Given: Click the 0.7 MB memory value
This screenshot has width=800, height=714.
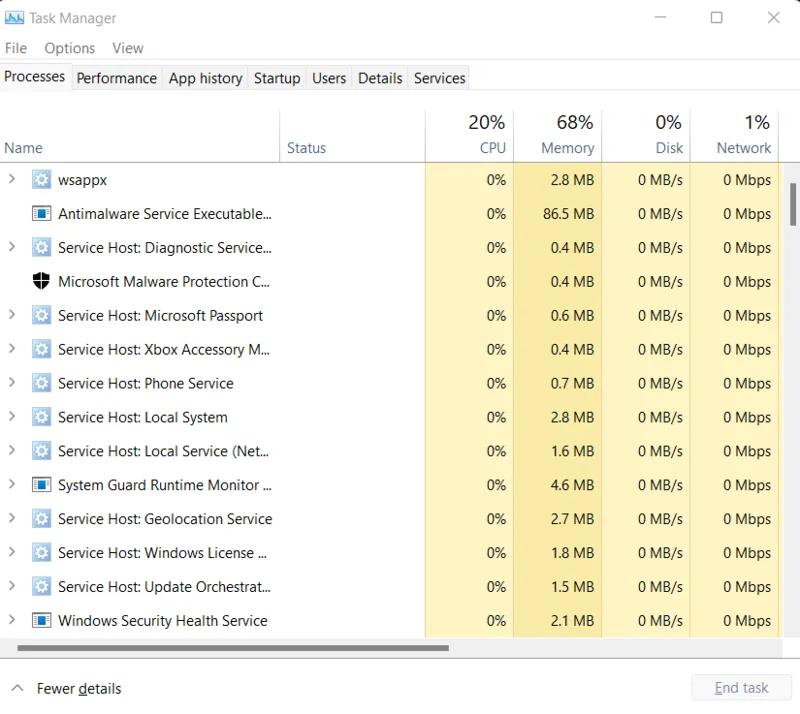Looking at the screenshot, I should 572,383.
